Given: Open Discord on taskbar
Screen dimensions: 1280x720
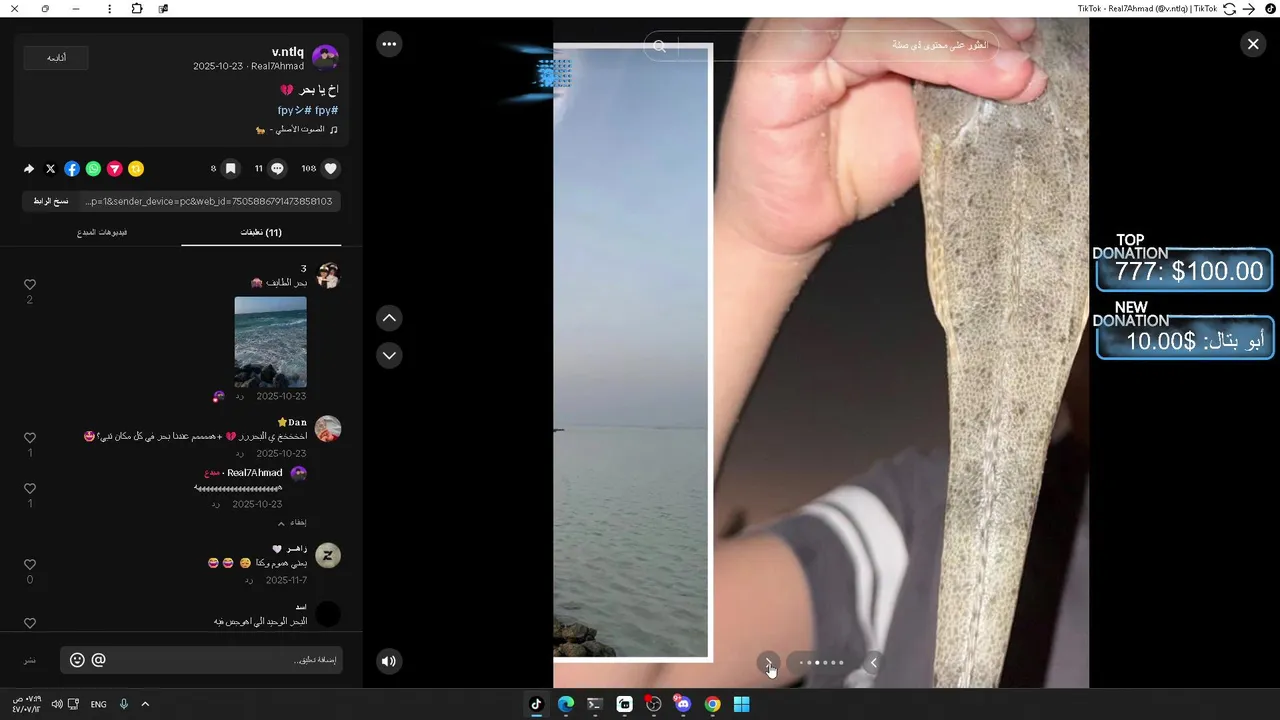Looking at the screenshot, I should coord(683,704).
